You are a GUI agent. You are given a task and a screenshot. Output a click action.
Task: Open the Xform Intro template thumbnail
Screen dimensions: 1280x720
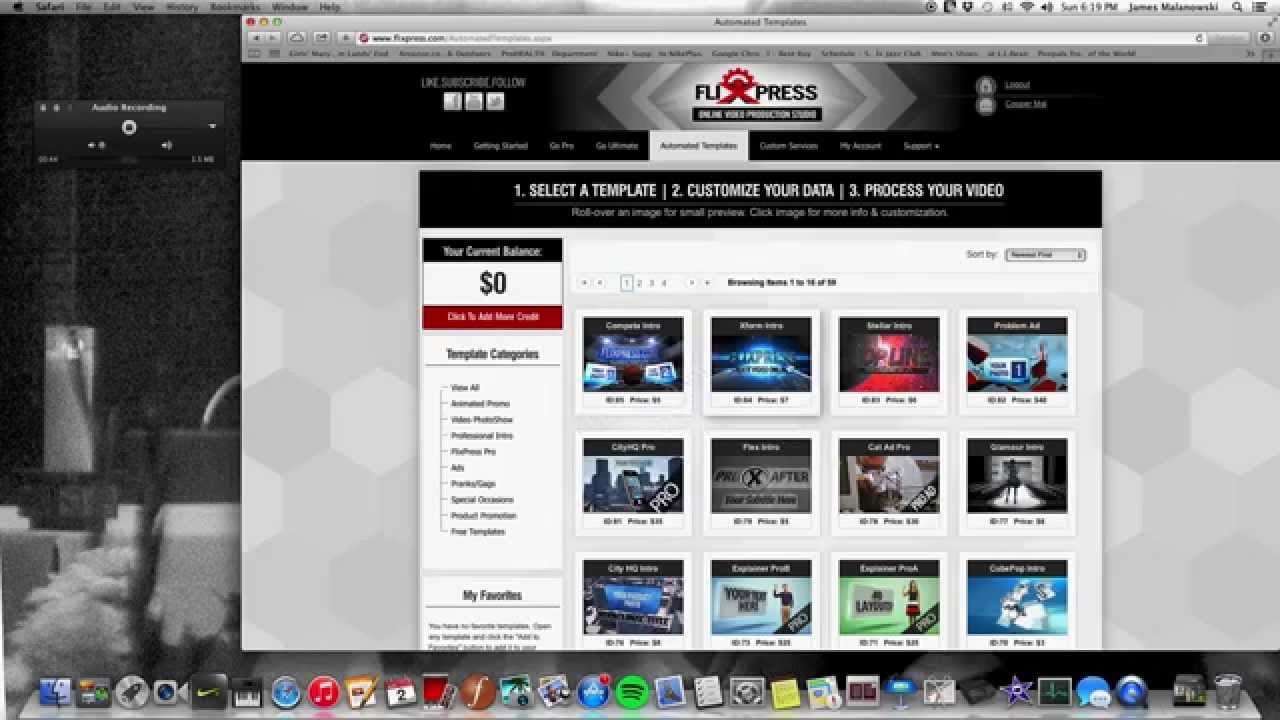coord(761,362)
